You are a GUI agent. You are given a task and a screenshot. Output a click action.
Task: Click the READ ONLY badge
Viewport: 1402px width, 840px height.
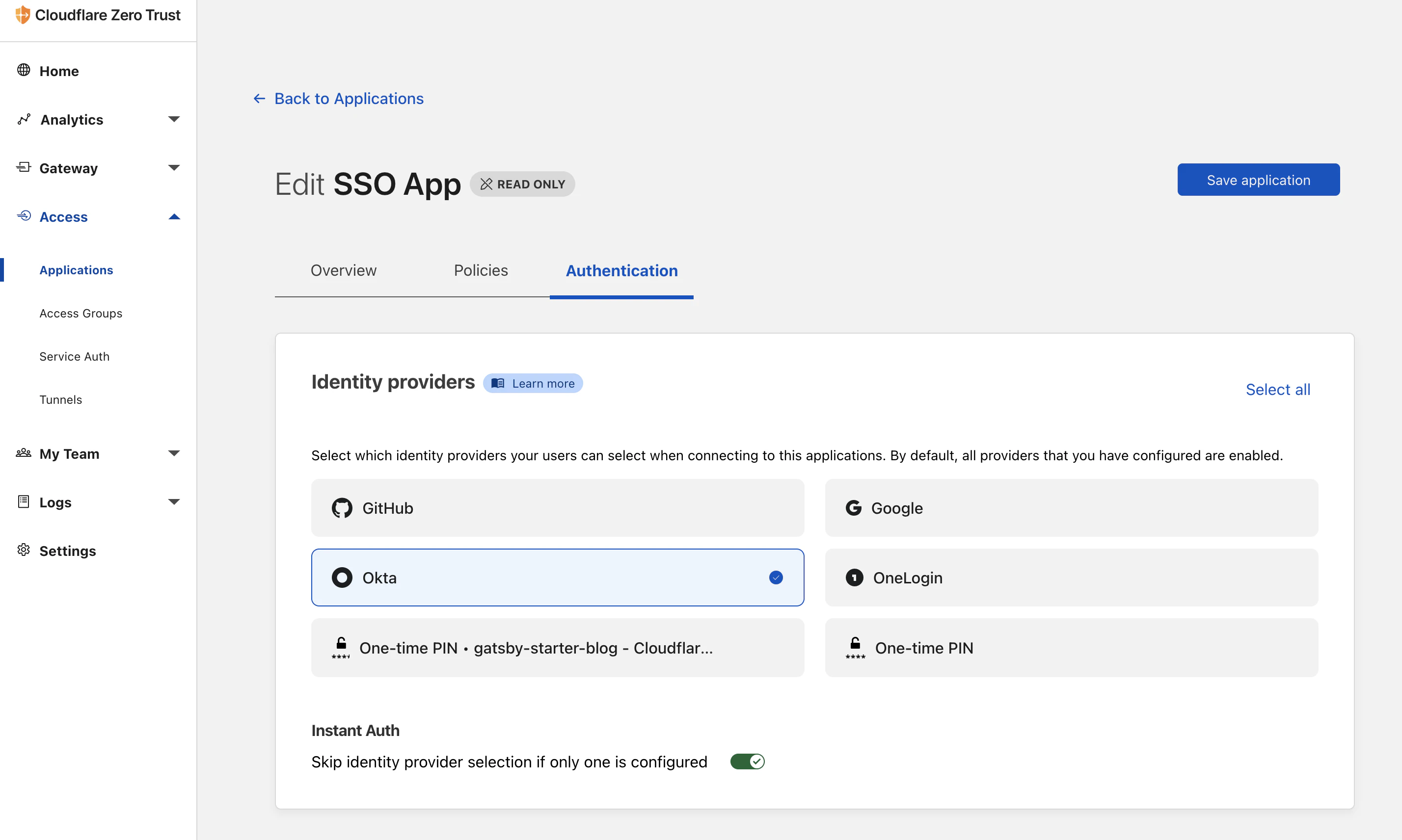click(x=522, y=184)
